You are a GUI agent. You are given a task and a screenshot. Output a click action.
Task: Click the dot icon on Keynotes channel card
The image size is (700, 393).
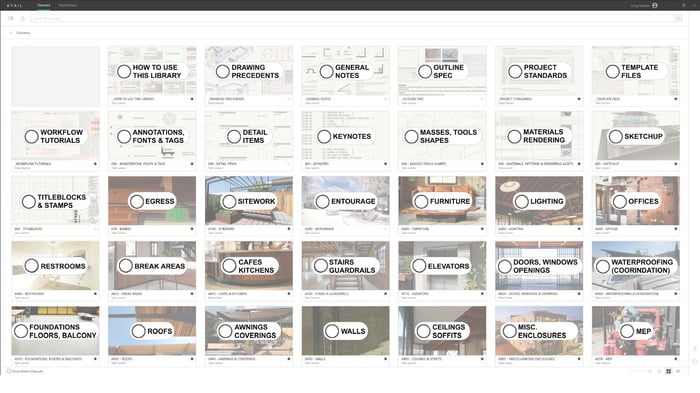[x=385, y=164]
